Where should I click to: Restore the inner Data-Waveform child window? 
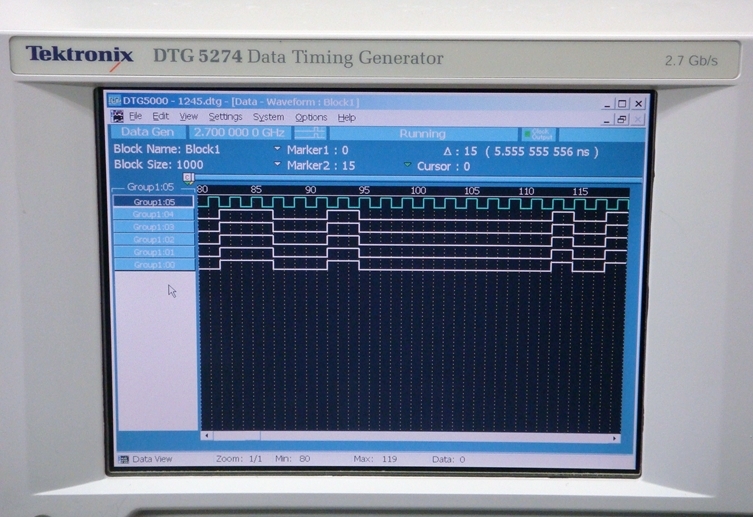pos(621,120)
